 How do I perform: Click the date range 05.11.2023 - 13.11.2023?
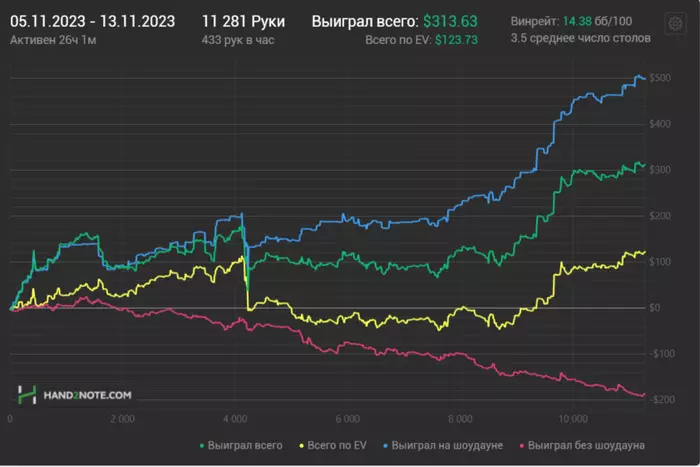point(92,21)
